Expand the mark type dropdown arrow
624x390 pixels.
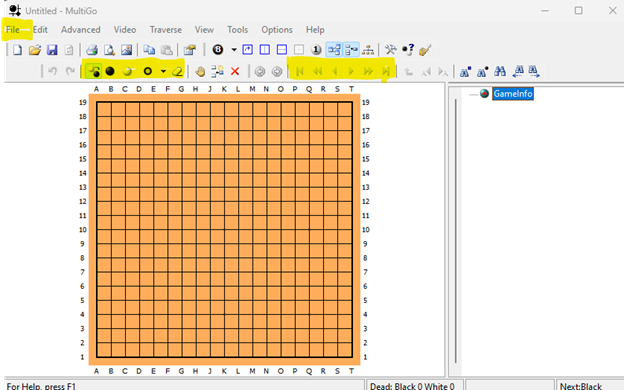coord(164,72)
